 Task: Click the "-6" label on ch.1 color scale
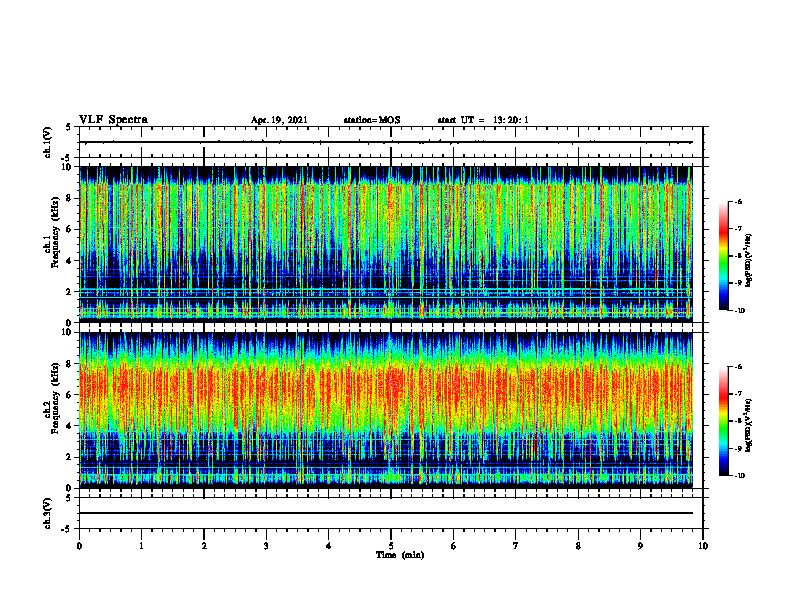point(737,202)
